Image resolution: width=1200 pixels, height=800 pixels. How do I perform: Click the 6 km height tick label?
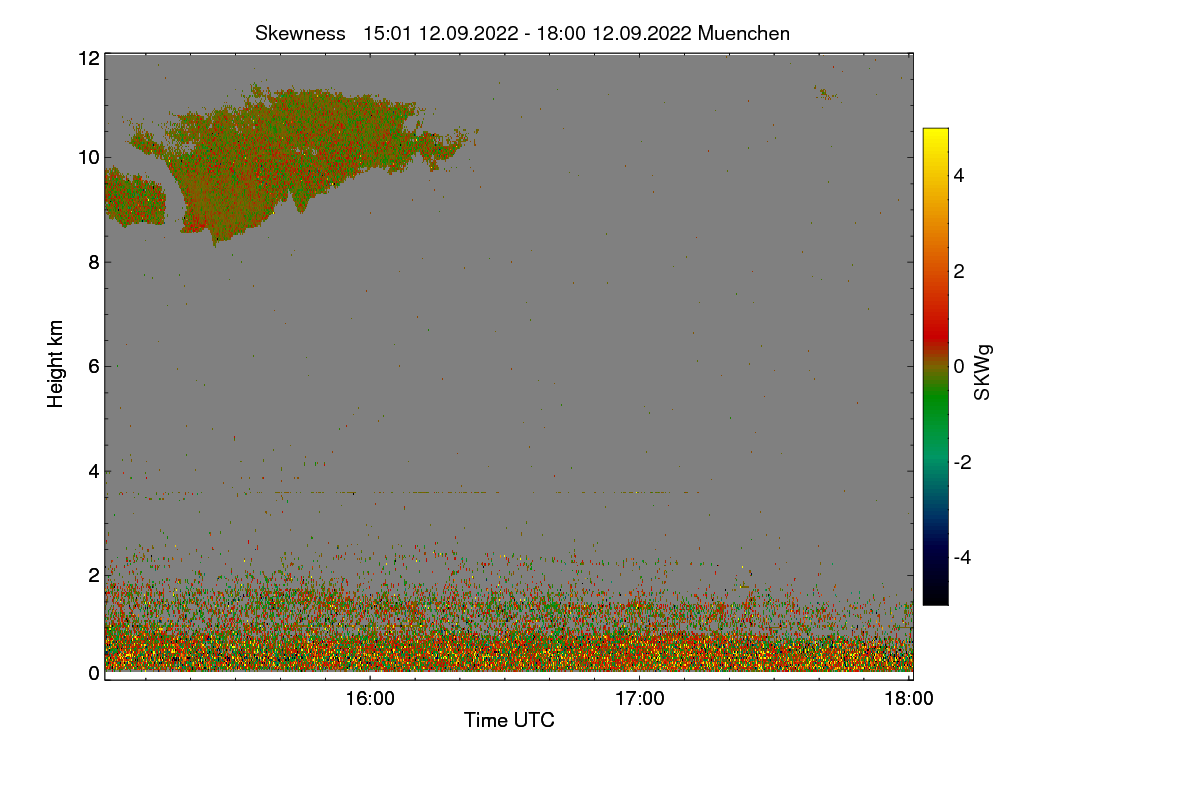94,366
